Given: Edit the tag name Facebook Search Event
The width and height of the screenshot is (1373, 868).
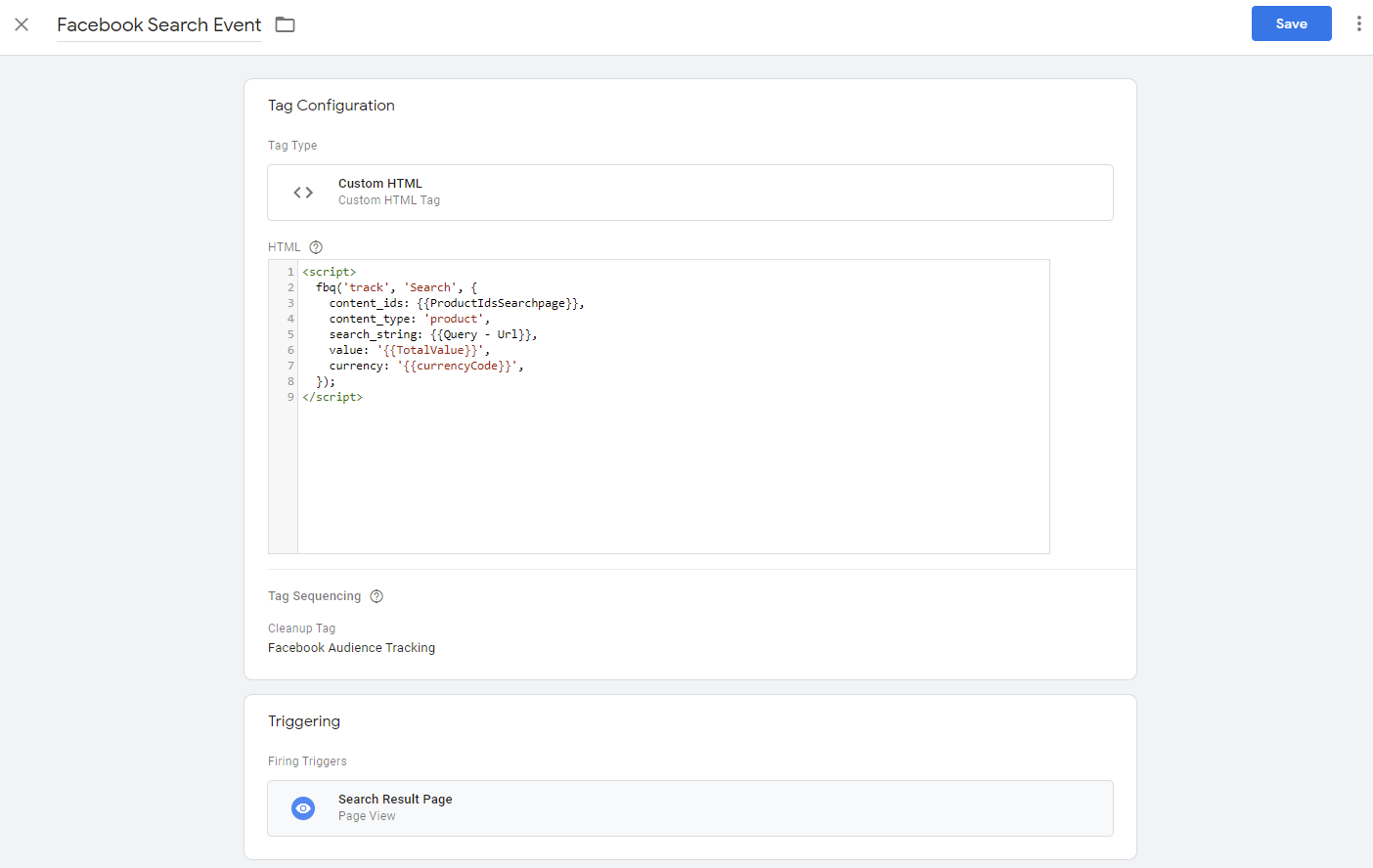Looking at the screenshot, I should tap(158, 24).
